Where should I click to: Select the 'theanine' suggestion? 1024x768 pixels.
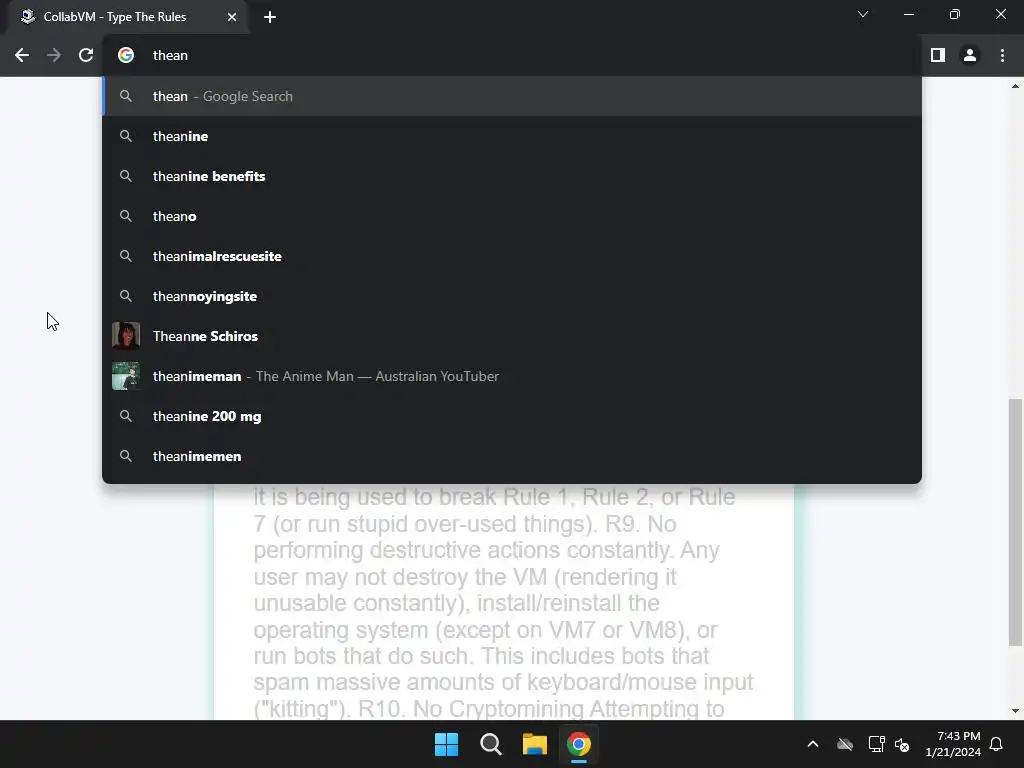coord(512,136)
